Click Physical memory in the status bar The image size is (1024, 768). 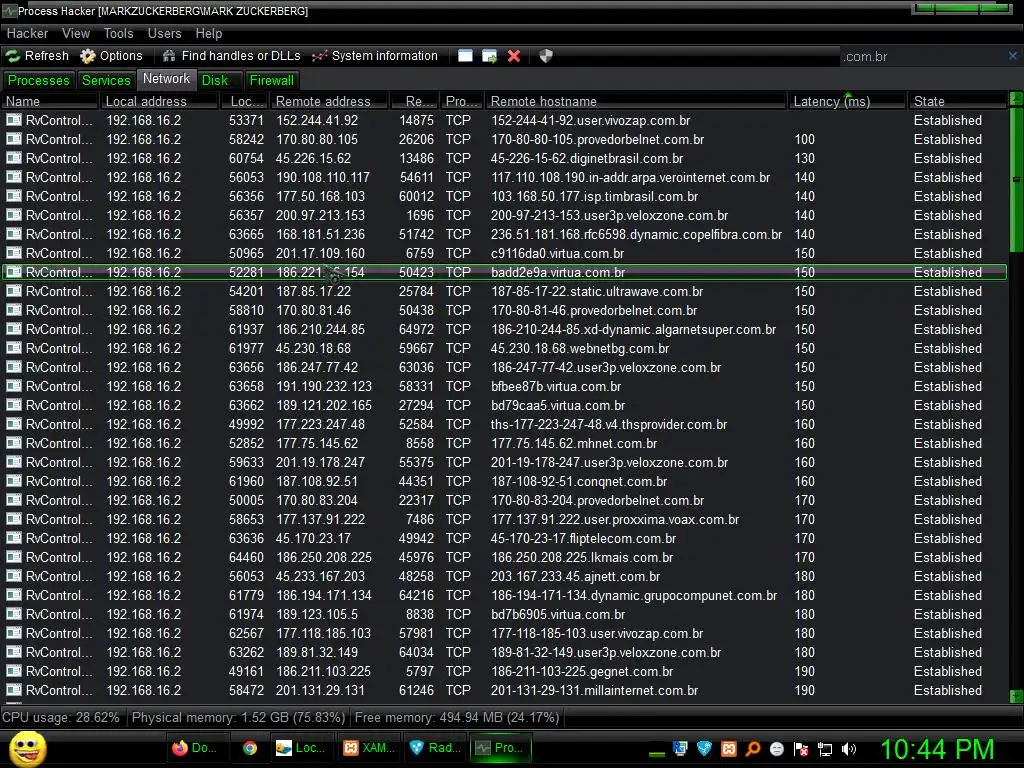(238, 717)
